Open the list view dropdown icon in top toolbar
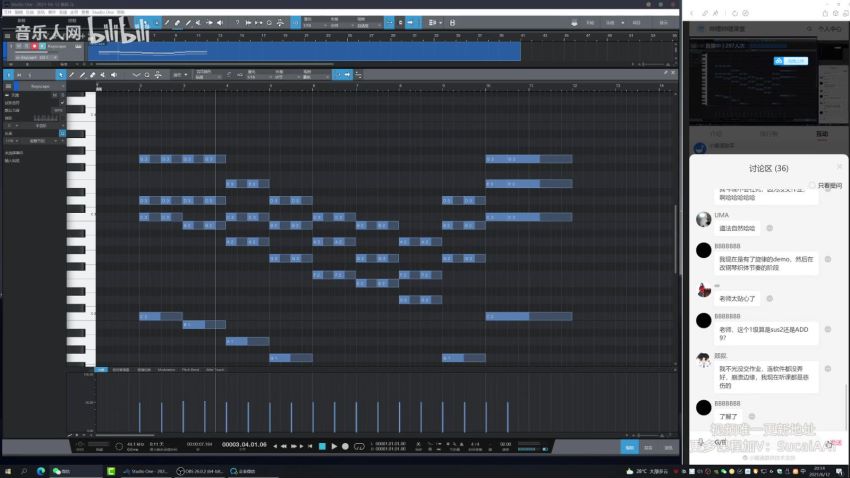Image resolution: width=850 pixels, height=478 pixels. (435, 23)
